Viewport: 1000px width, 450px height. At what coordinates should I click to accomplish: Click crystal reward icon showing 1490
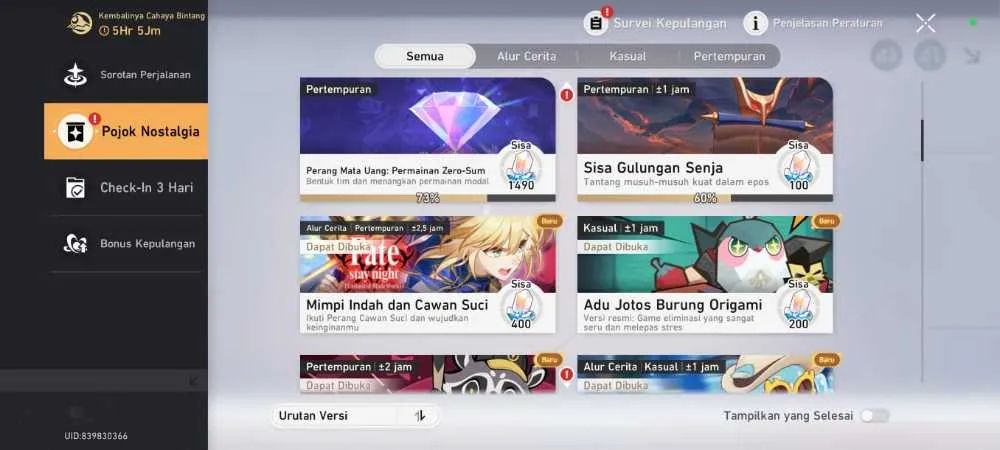521,167
